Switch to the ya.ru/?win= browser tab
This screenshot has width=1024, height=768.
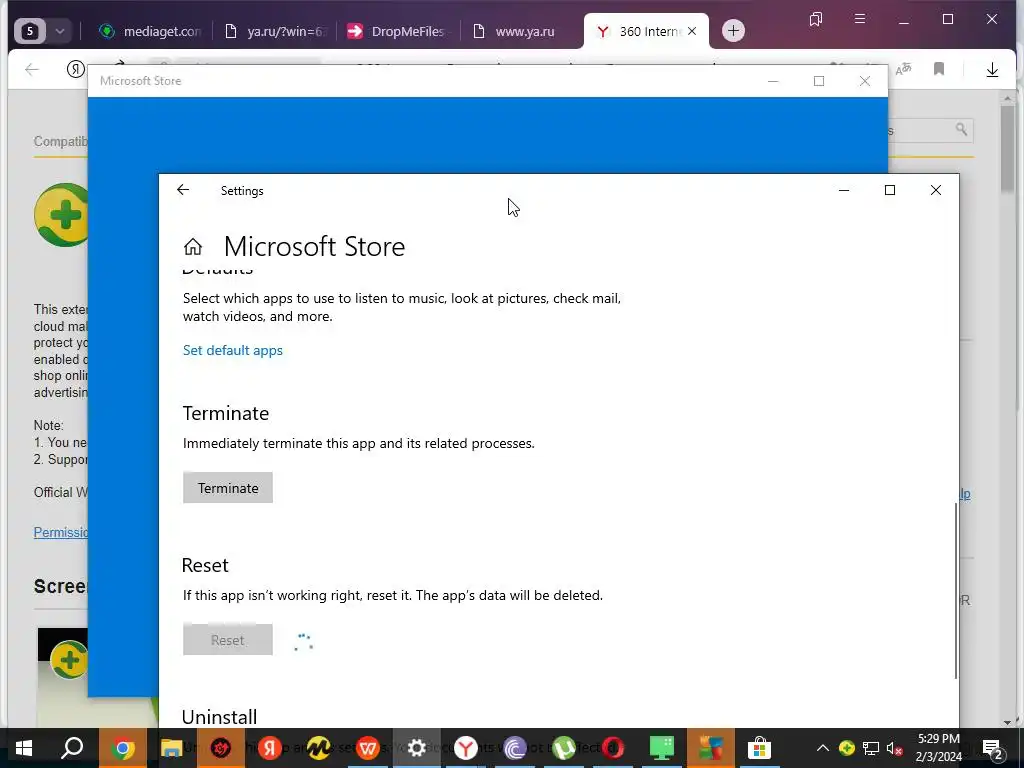point(274,31)
